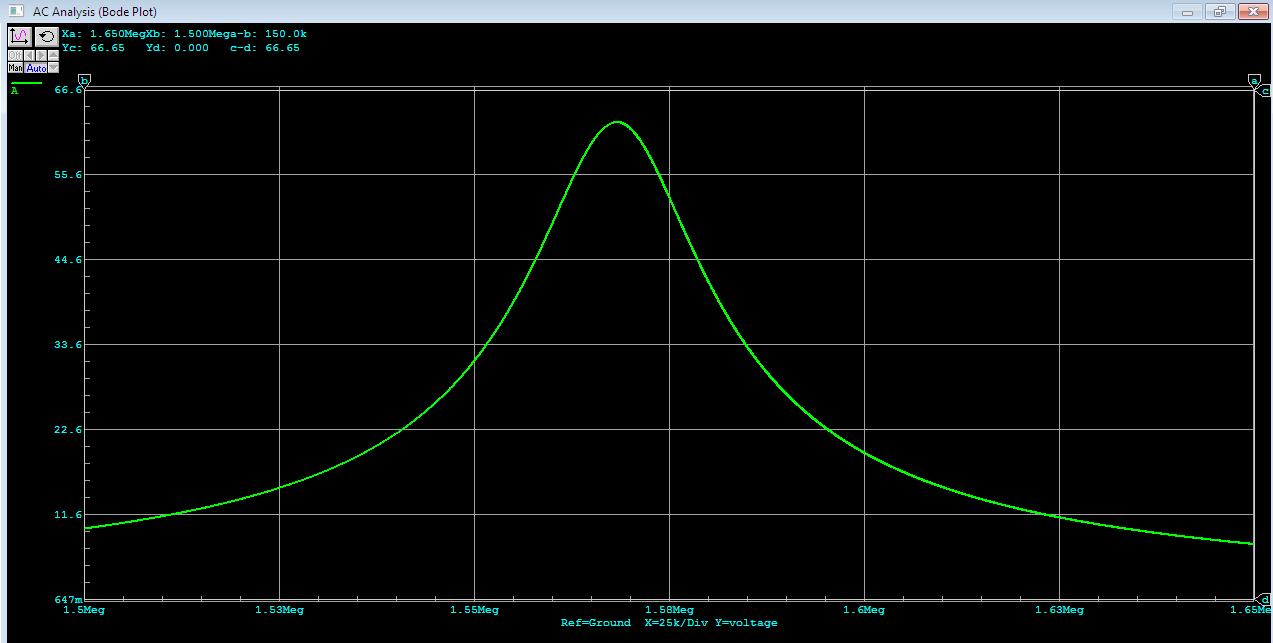Viewport: 1273px width, 643px height.
Task: Click the Ref=Ground X=25k/Div Y=voltage label
Action: [669, 623]
